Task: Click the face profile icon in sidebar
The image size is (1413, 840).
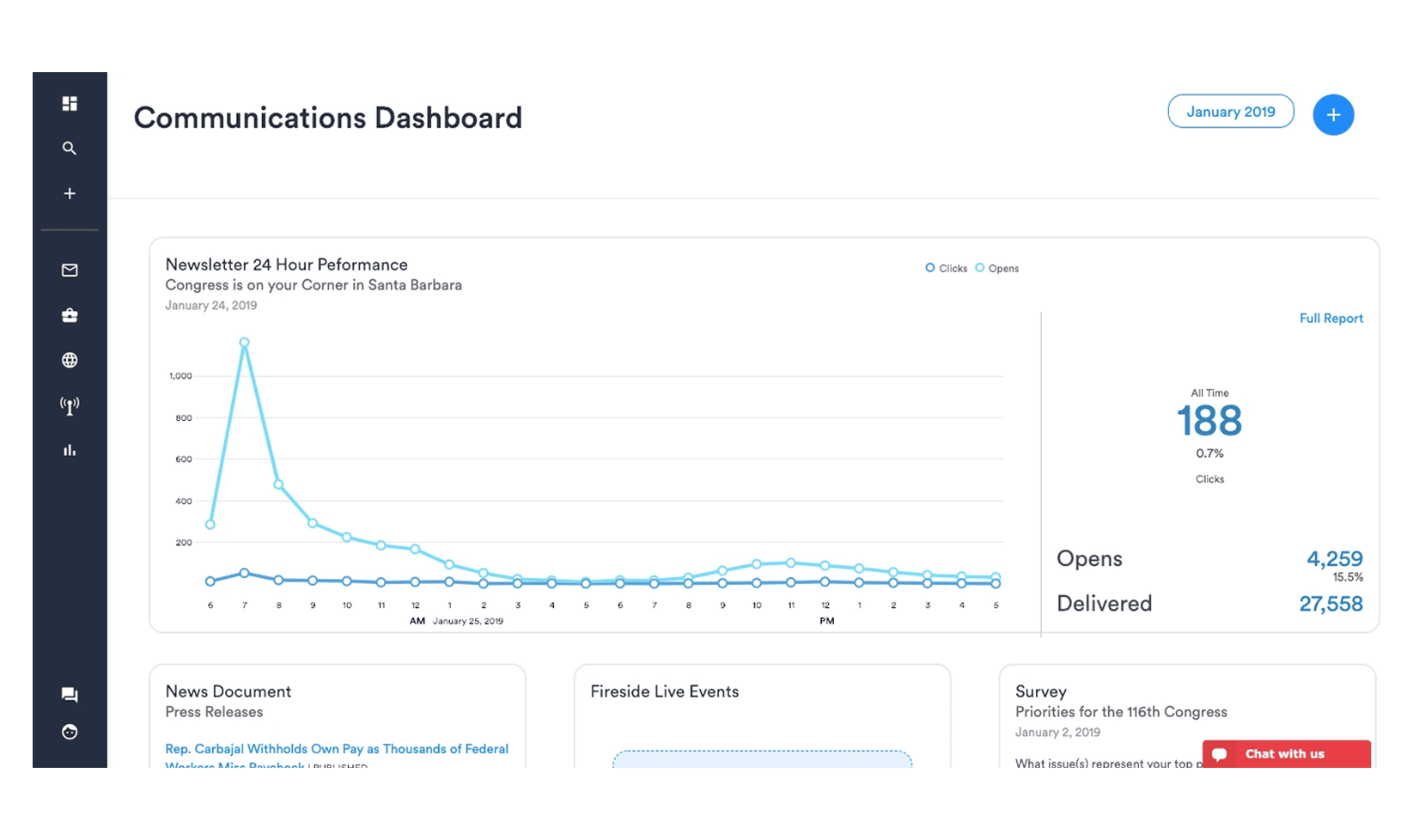Action: (x=70, y=732)
